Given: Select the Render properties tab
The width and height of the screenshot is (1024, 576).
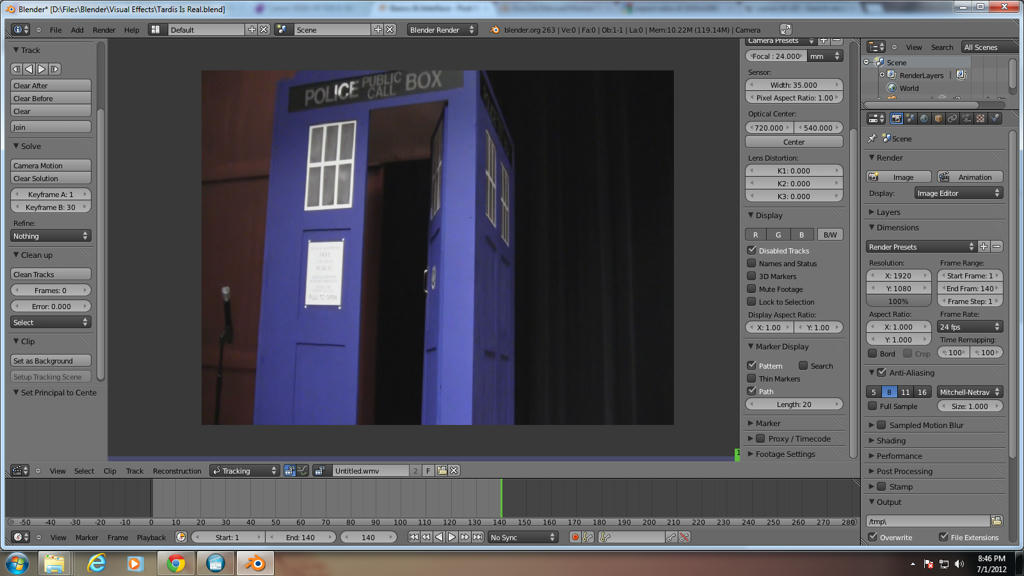Looking at the screenshot, I should pyautogui.click(x=896, y=117).
